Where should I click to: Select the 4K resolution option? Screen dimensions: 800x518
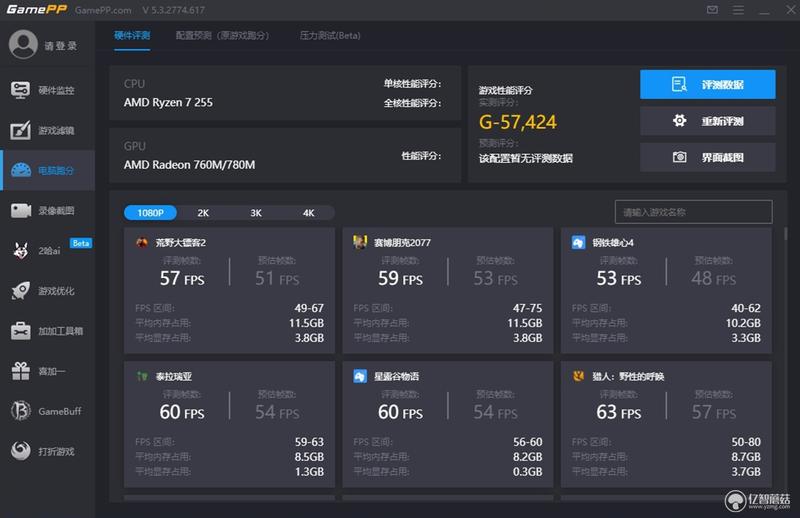[x=309, y=213]
